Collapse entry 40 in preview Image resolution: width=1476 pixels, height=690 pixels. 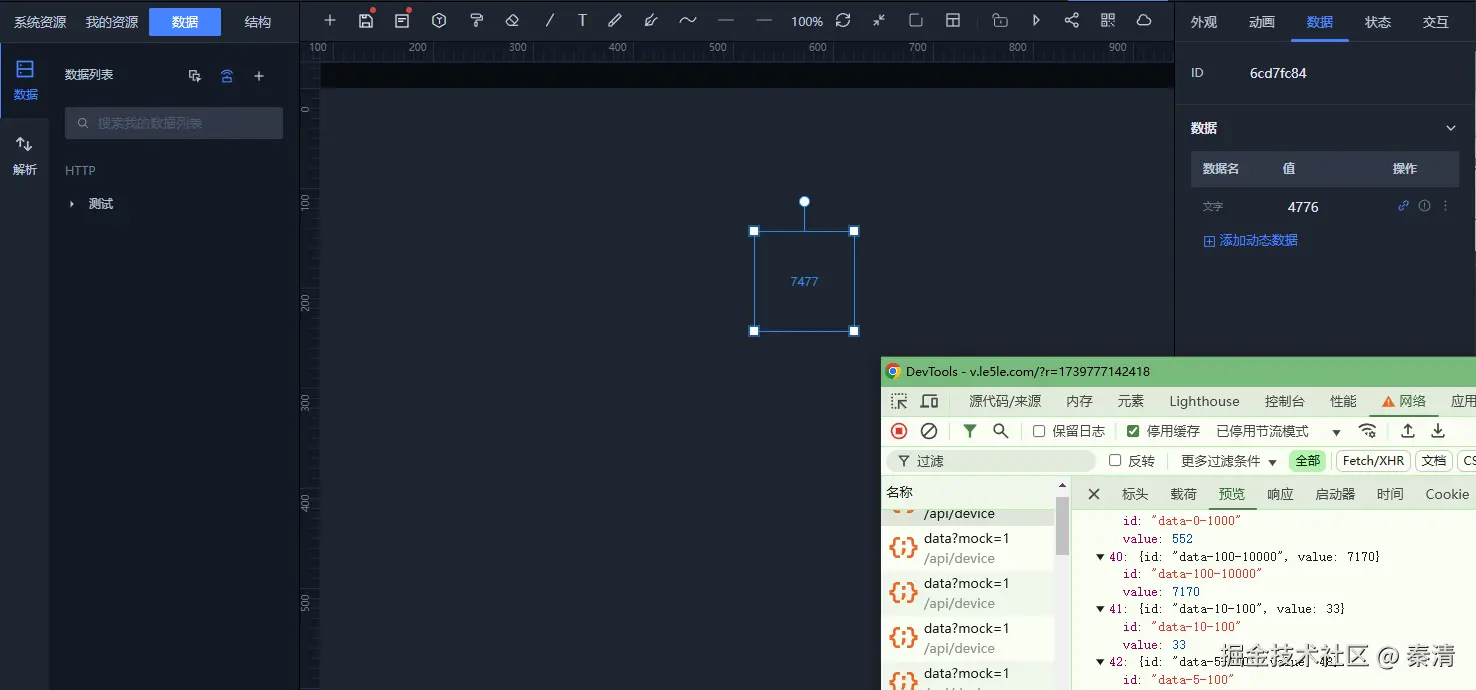1100,557
